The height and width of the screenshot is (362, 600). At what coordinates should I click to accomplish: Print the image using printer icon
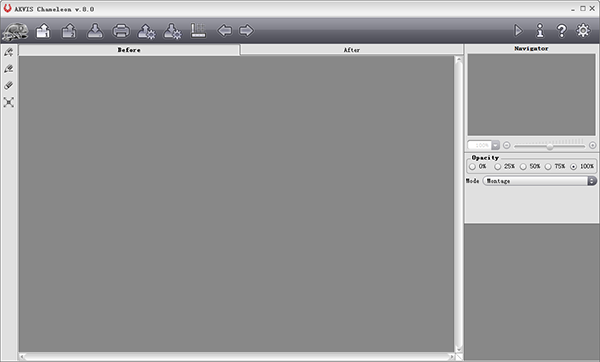coord(121,31)
